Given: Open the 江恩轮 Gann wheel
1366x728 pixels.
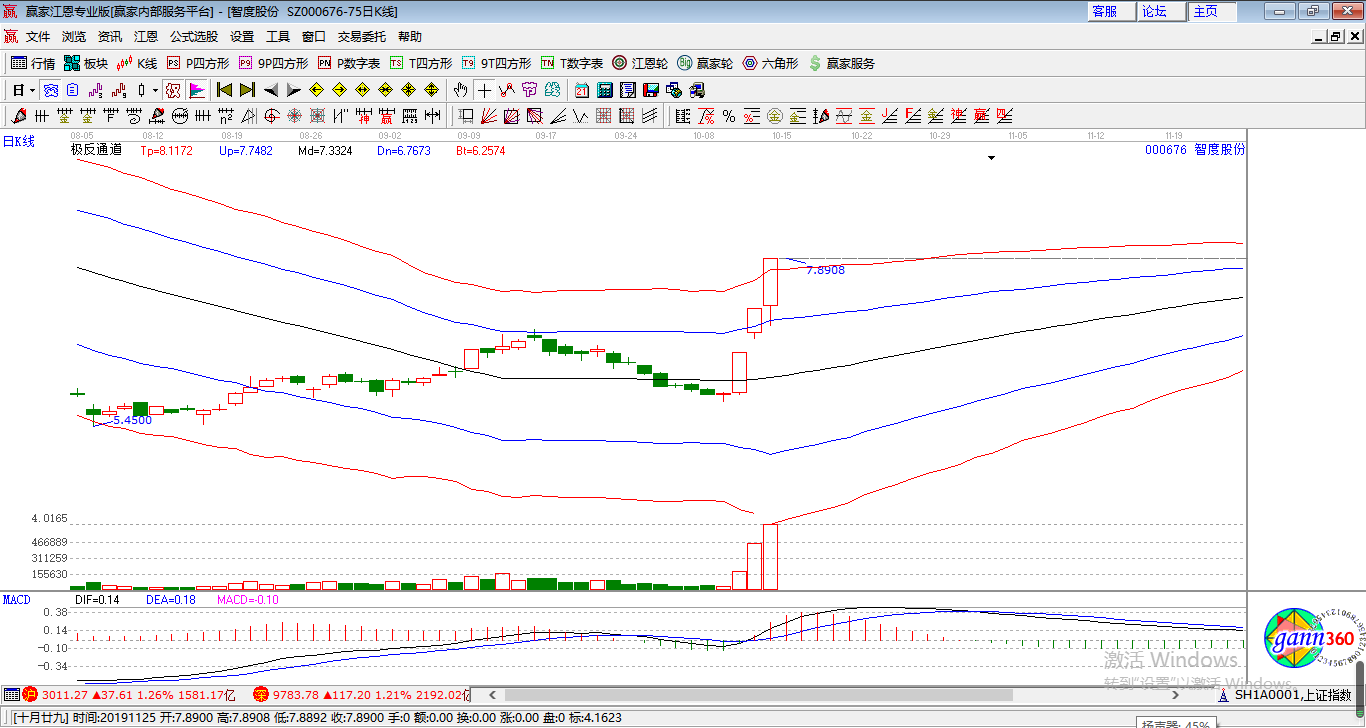Looking at the screenshot, I should pos(640,63).
